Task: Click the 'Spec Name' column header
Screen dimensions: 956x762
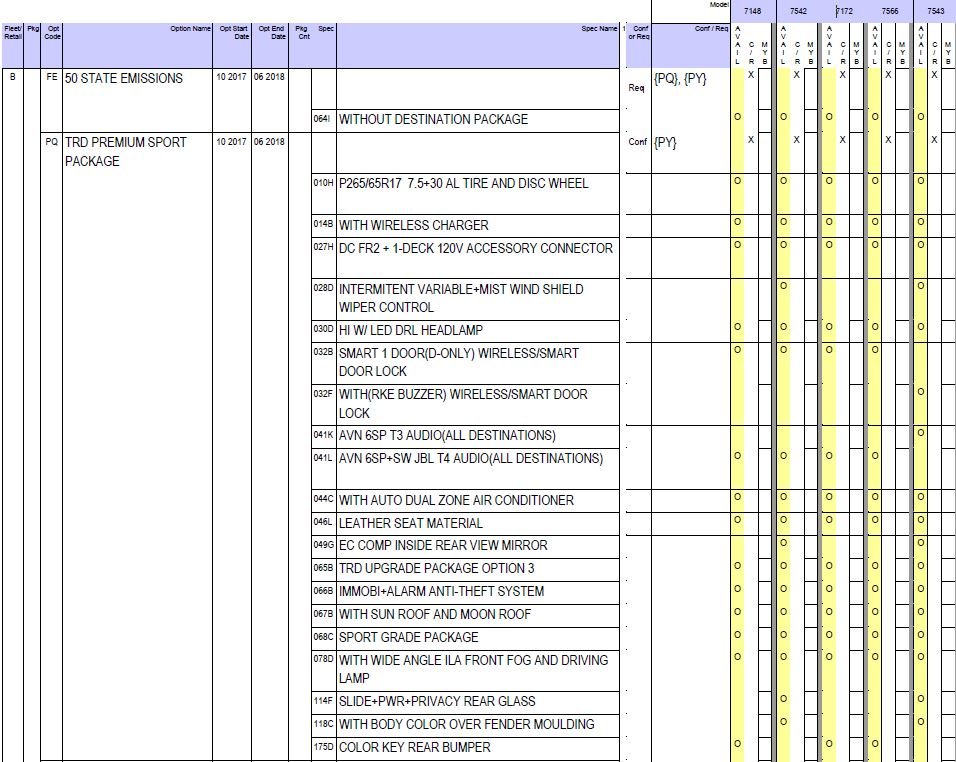Action: [599, 29]
